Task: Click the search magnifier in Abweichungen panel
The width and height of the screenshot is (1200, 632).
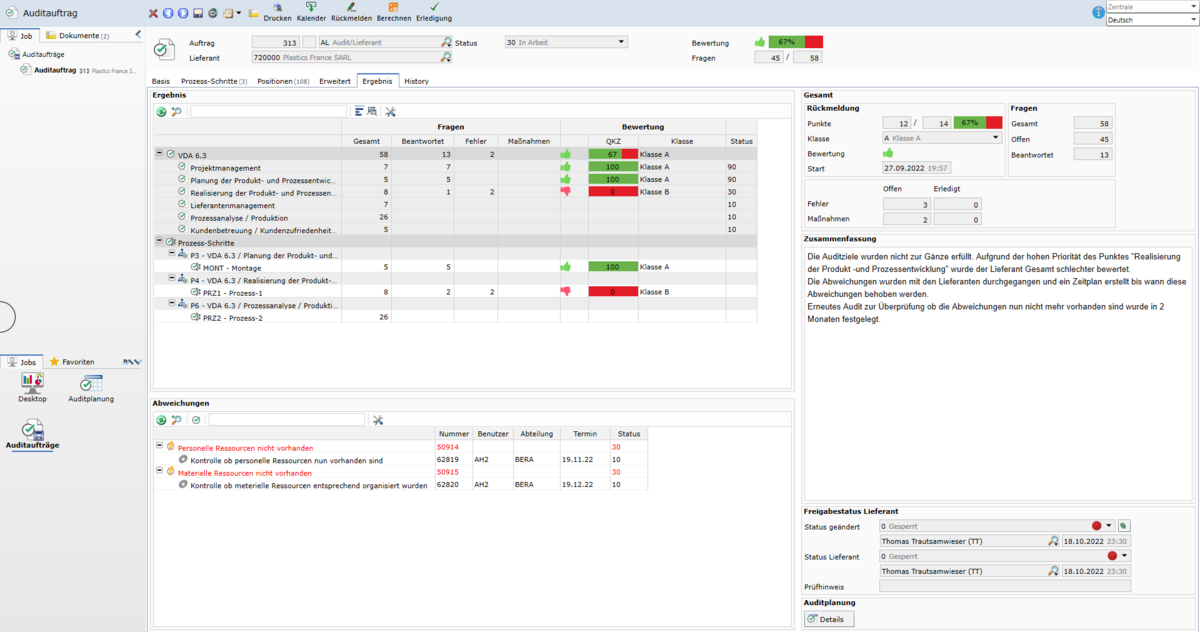Action: [177, 420]
